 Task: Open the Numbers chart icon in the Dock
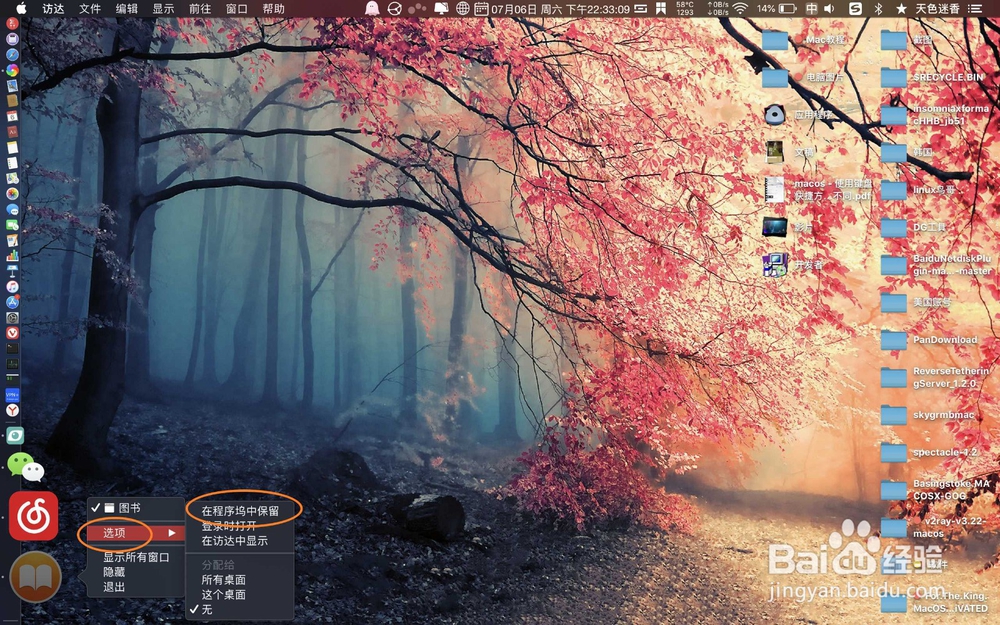tap(12, 256)
